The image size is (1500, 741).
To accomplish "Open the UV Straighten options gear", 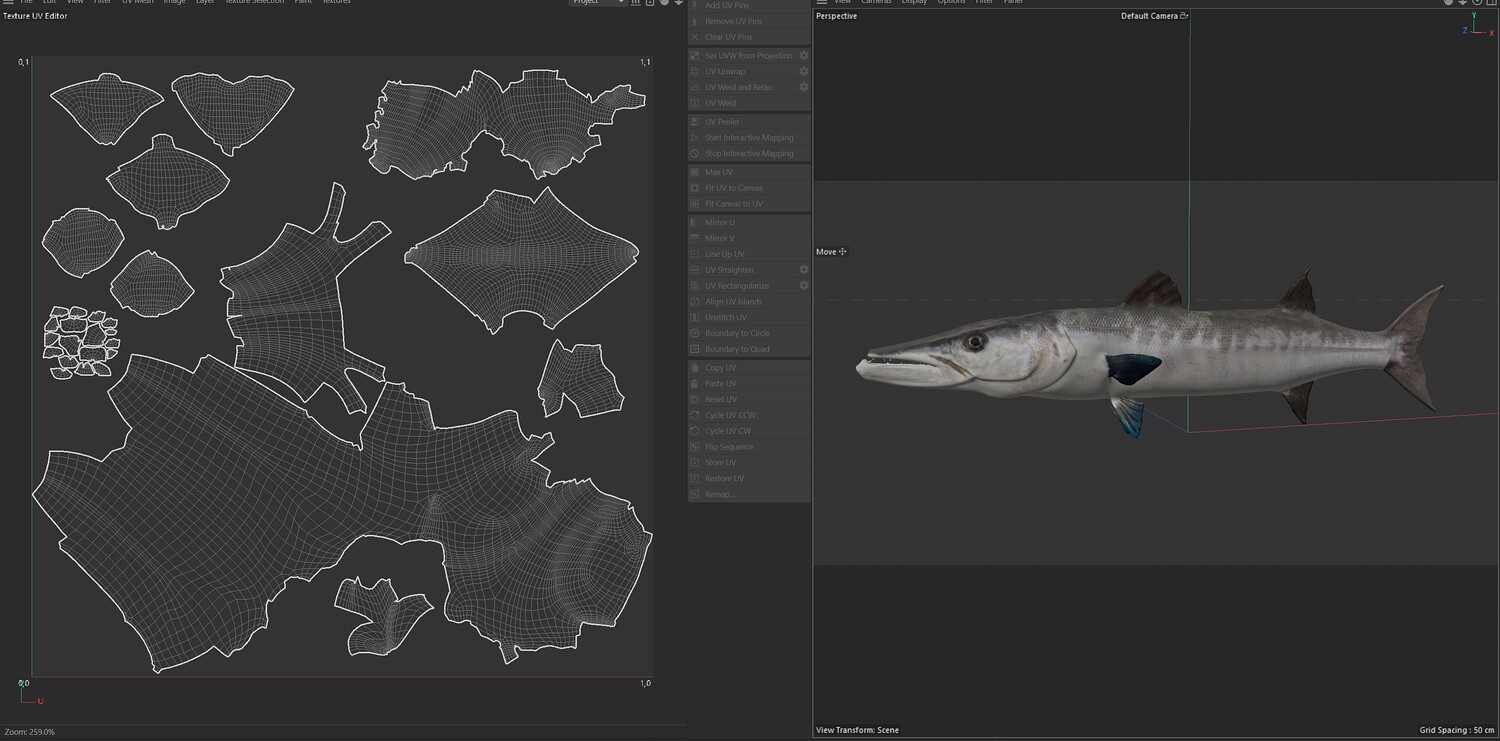I will tap(803, 270).
